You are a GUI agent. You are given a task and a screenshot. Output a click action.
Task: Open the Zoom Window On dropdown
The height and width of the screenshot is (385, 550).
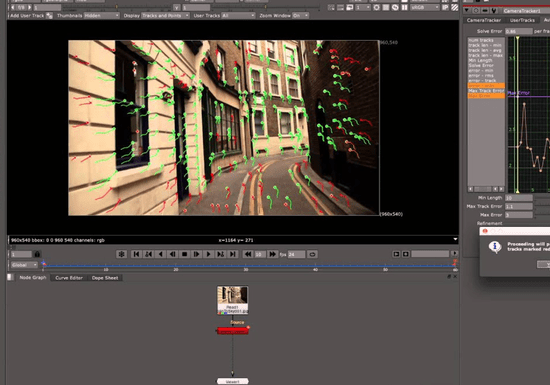click(x=300, y=16)
